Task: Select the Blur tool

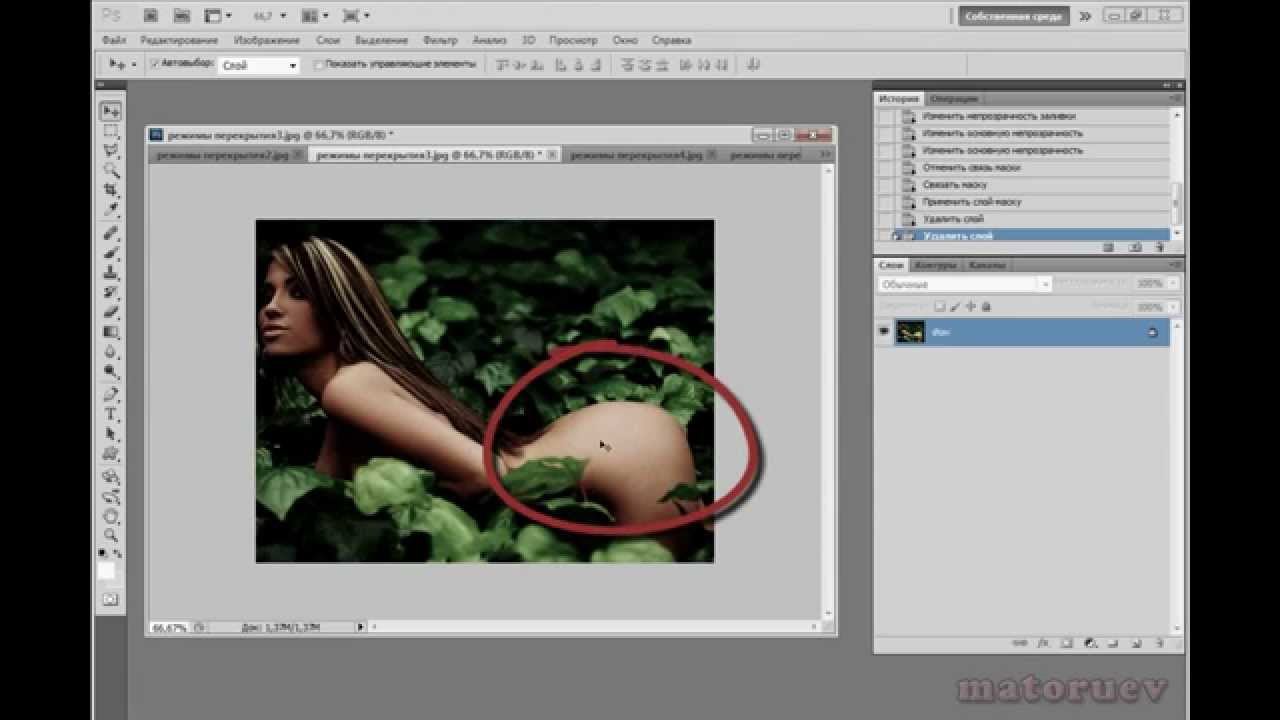Action: [111, 352]
